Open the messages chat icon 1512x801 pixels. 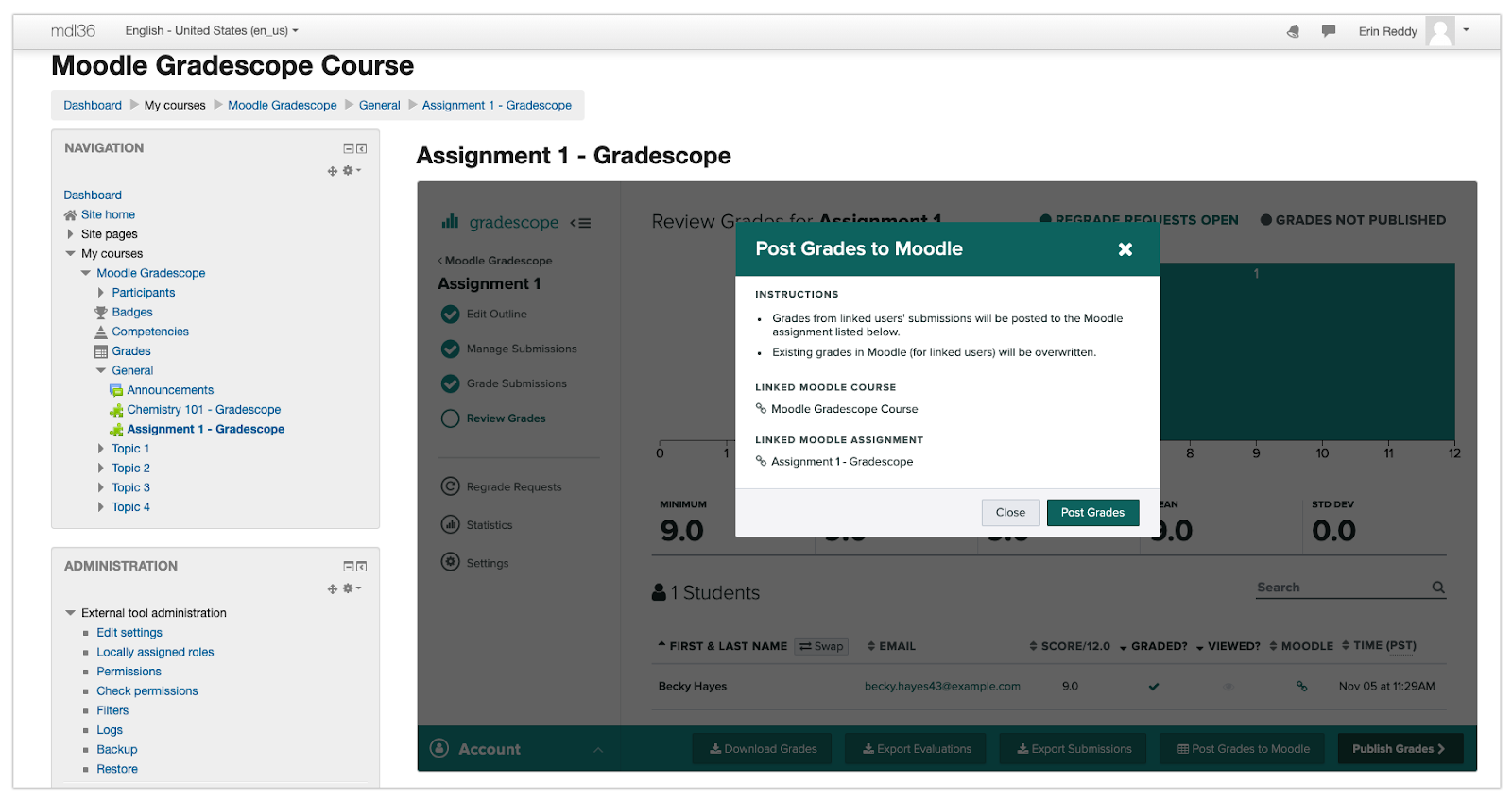pos(1329,31)
